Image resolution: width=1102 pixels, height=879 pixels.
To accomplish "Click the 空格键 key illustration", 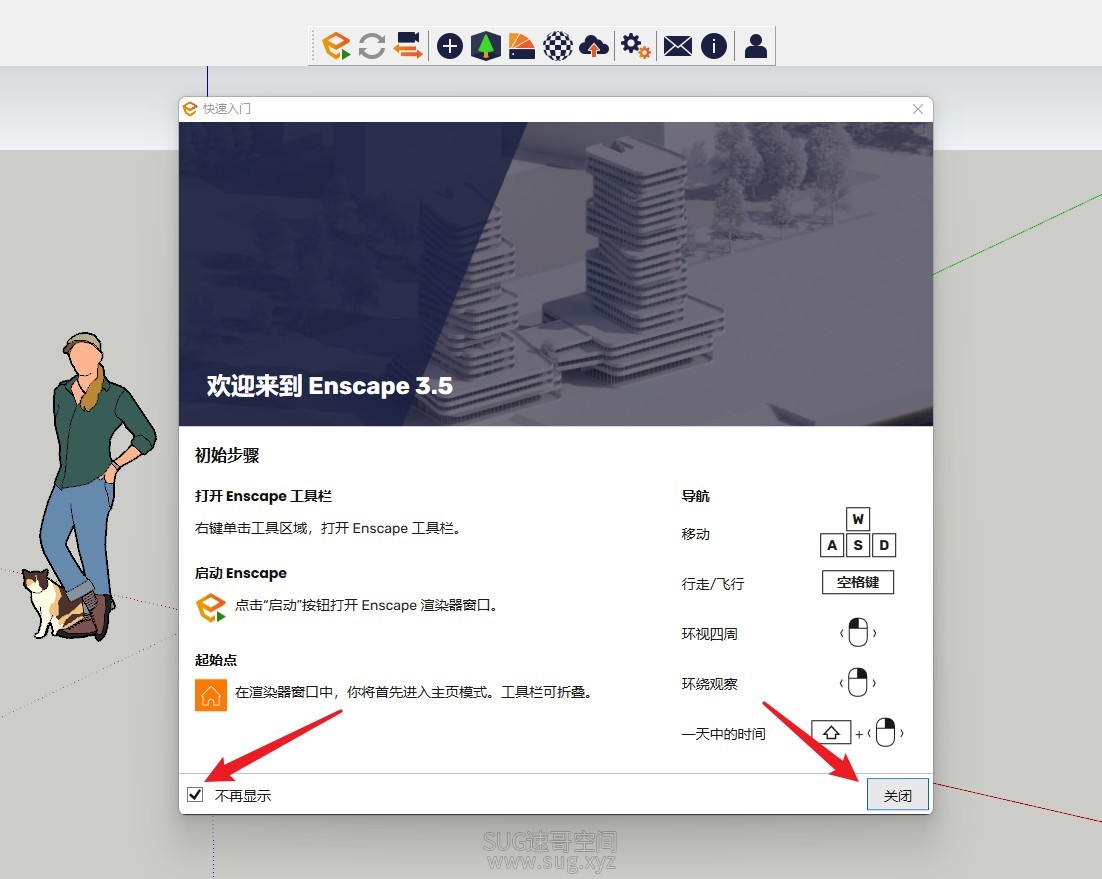I will [x=858, y=582].
